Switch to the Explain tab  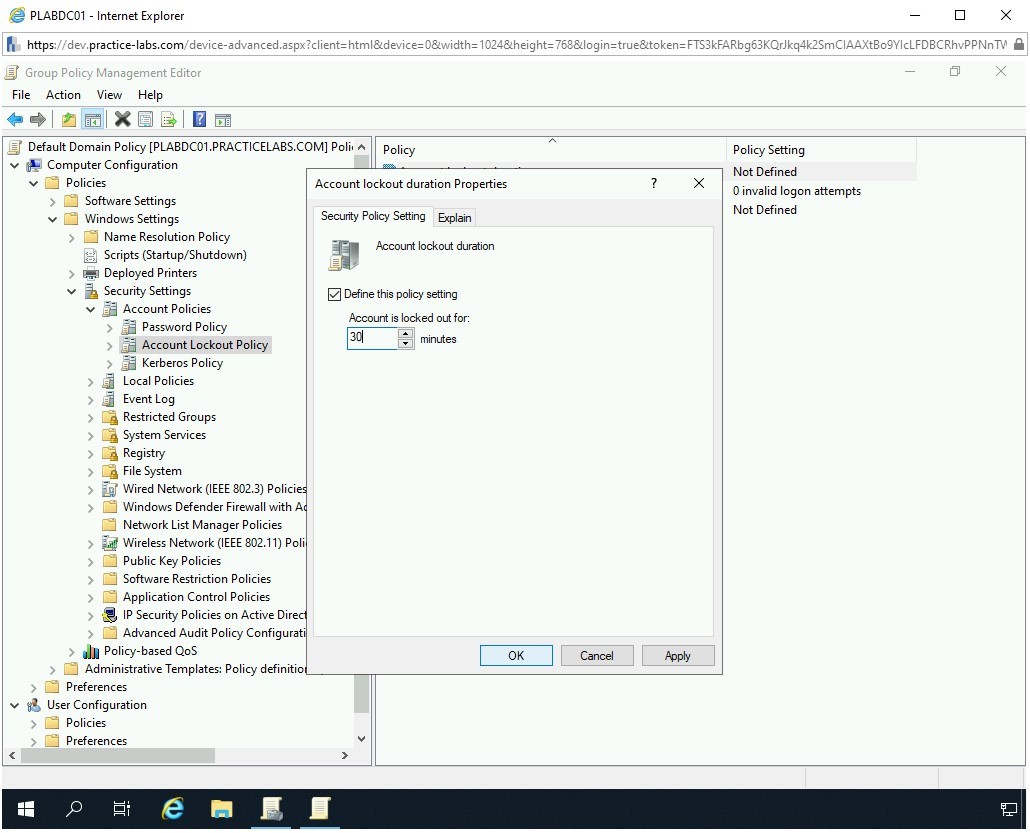454,217
